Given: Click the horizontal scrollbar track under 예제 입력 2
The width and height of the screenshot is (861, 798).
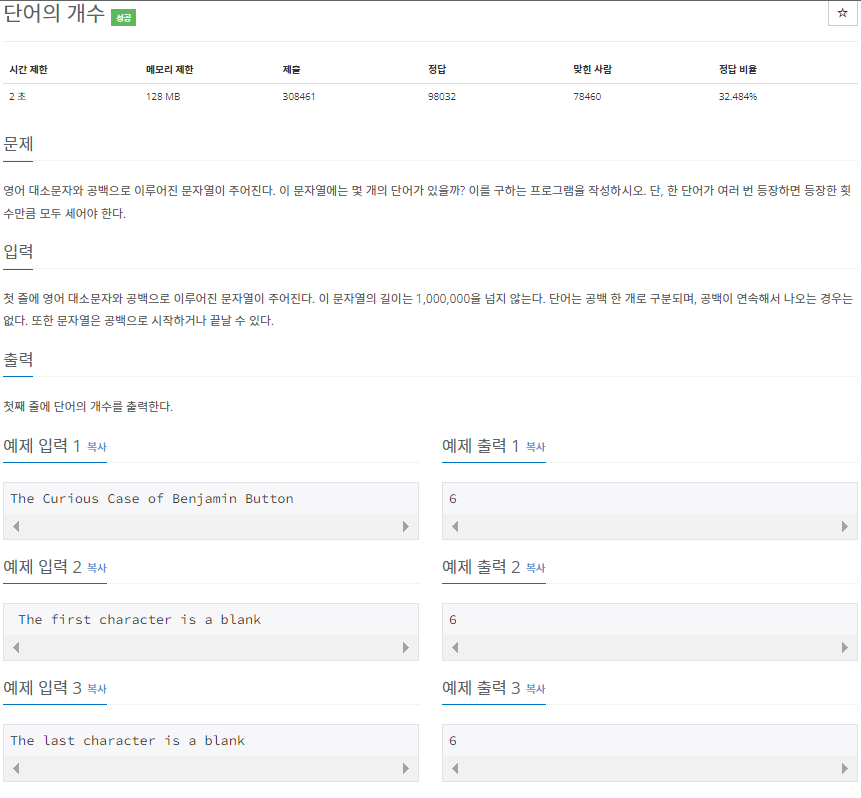Looking at the screenshot, I should [210, 647].
